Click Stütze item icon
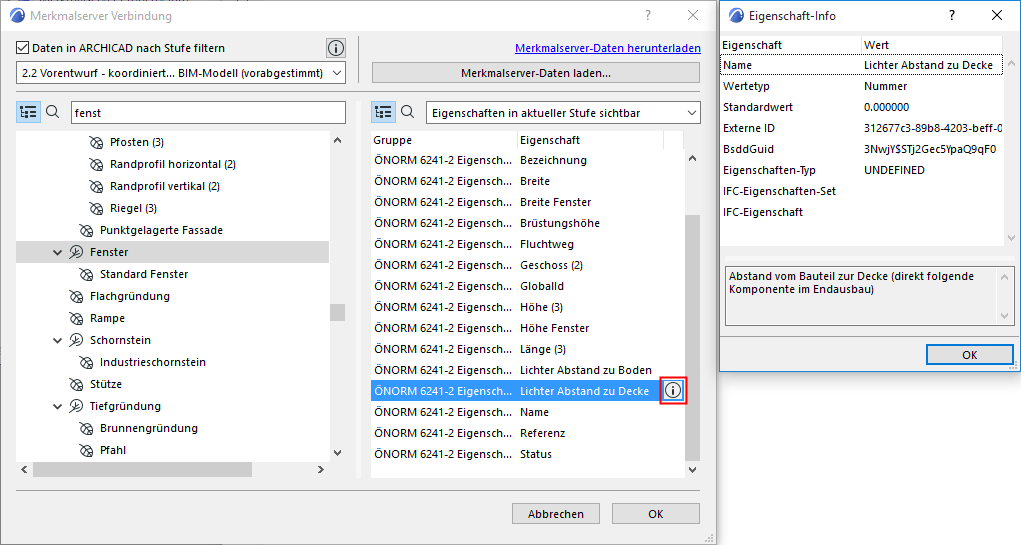1021x545 pixels. pos(76,384)
